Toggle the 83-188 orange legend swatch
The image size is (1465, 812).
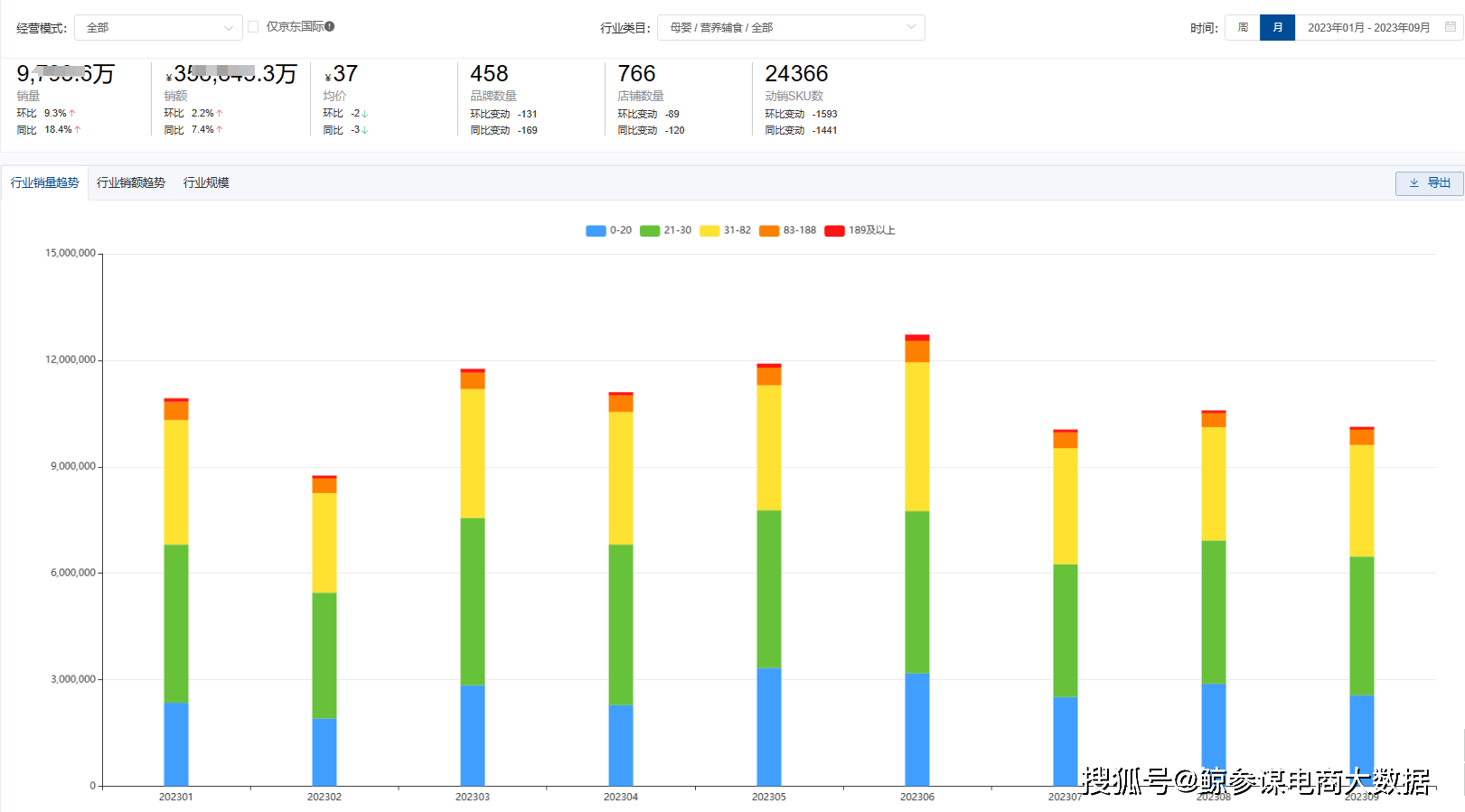(x=769, y=231)
